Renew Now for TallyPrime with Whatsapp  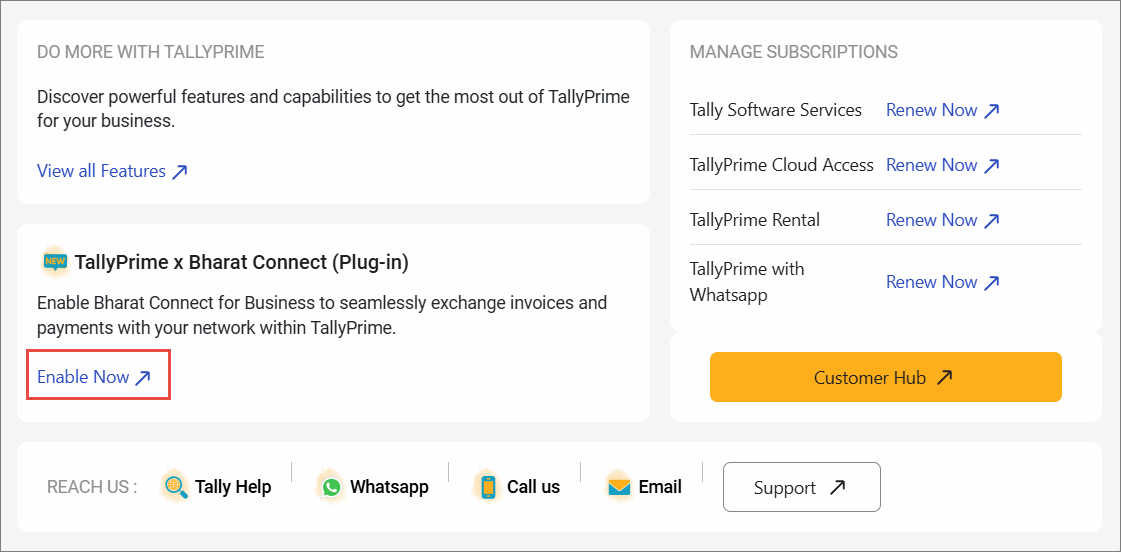[x=931, y=282]
